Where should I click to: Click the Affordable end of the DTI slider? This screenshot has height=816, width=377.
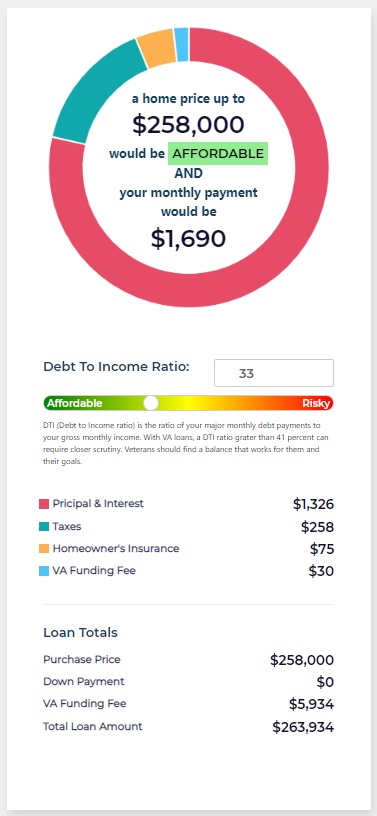tap(74, 403)
